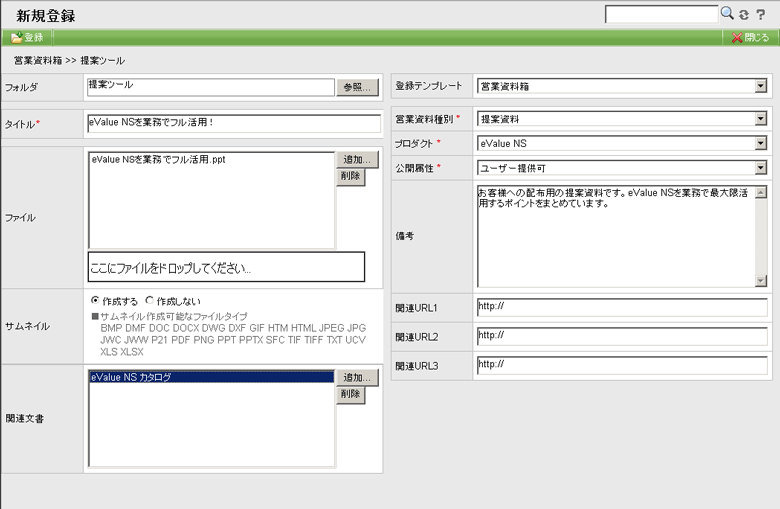
Task: Click the file drop zone box
Action: point(226,267)
